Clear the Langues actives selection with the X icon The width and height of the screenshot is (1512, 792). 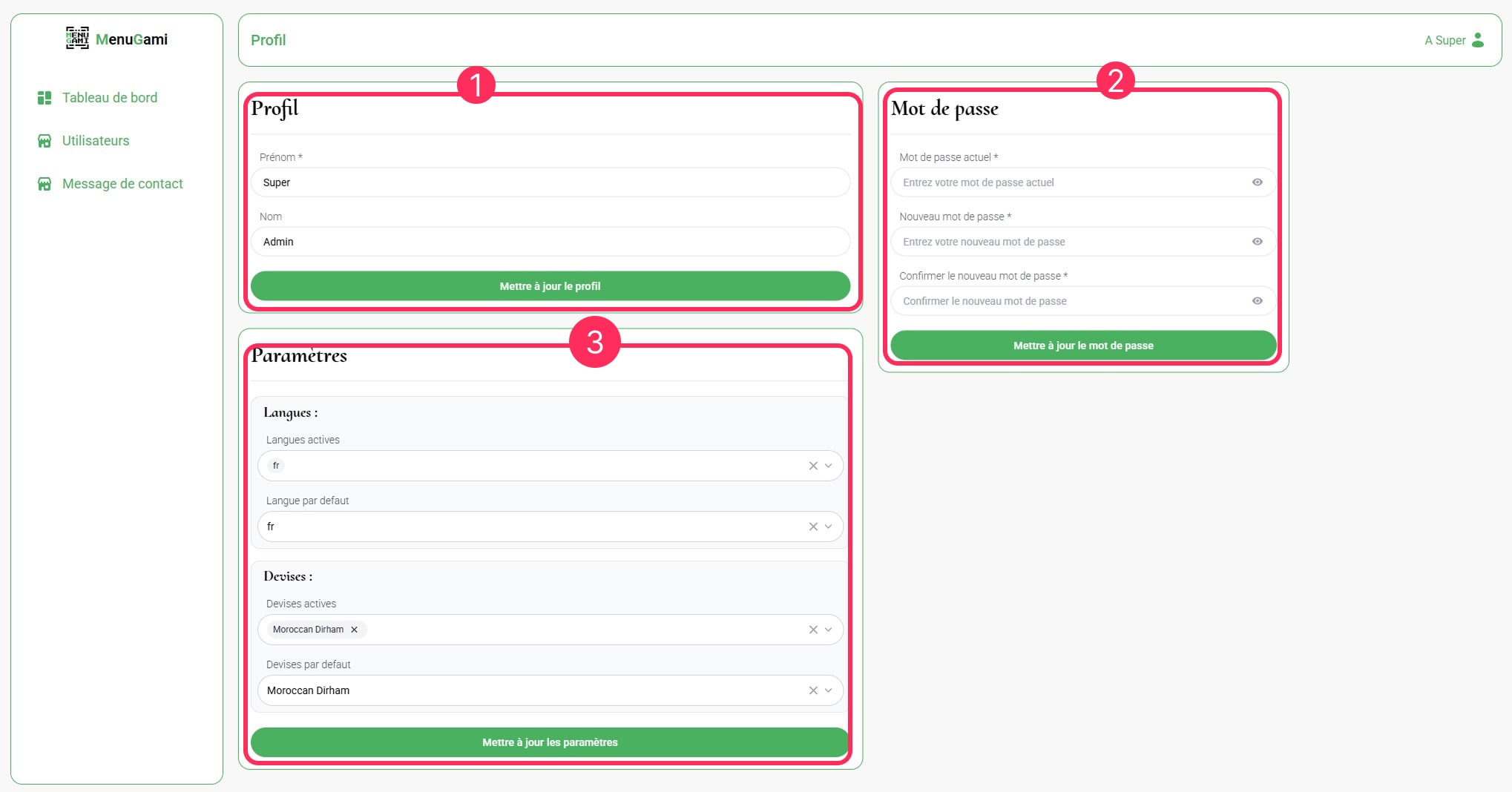click(812, 466)
